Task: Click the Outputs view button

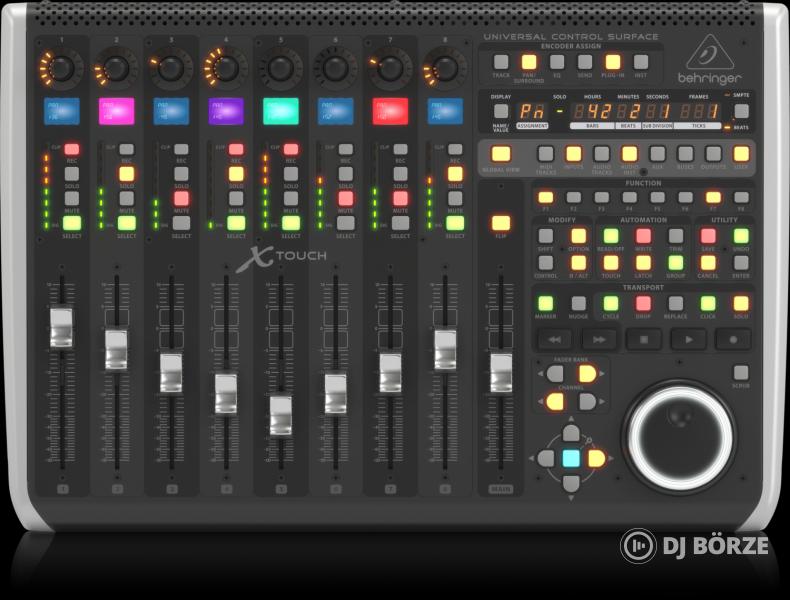Action: [x=713, y=154]
